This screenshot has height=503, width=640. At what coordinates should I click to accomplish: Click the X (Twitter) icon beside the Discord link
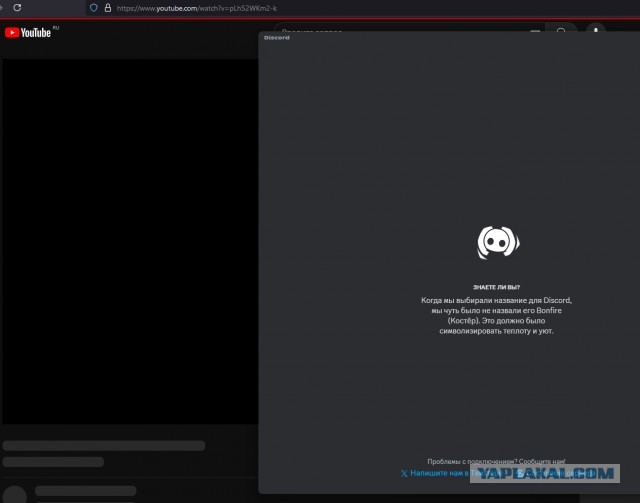pos(404,474)
